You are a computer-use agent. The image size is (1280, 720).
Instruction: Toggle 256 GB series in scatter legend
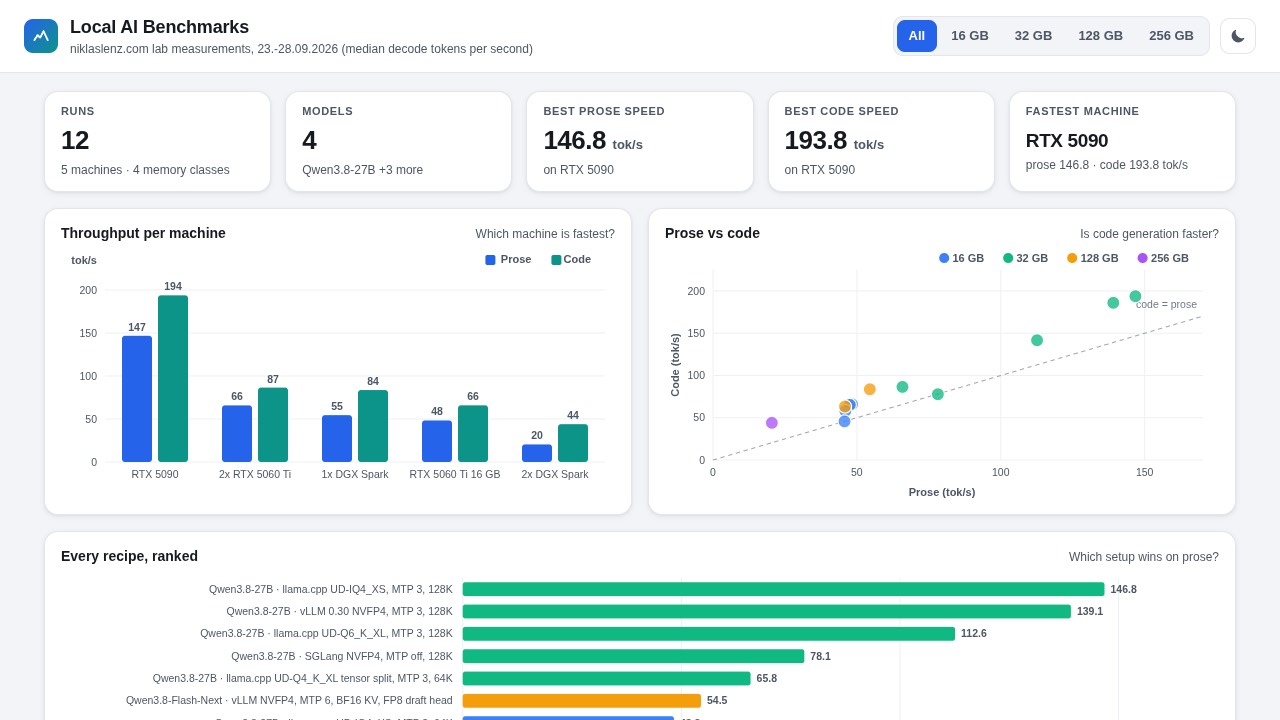[1163, 258]
